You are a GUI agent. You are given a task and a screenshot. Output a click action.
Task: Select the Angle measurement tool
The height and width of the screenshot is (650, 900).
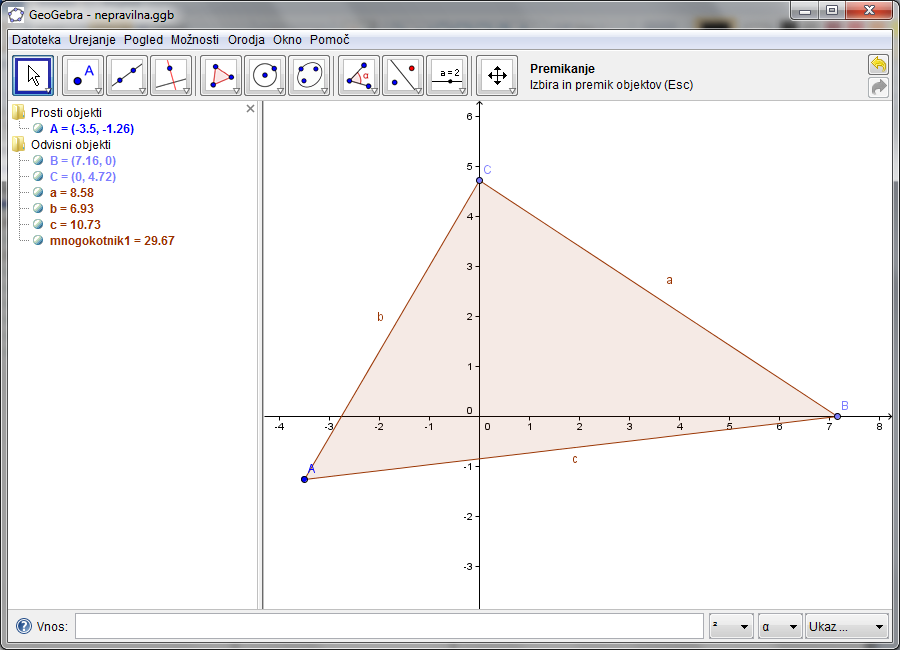pos(359,76)
